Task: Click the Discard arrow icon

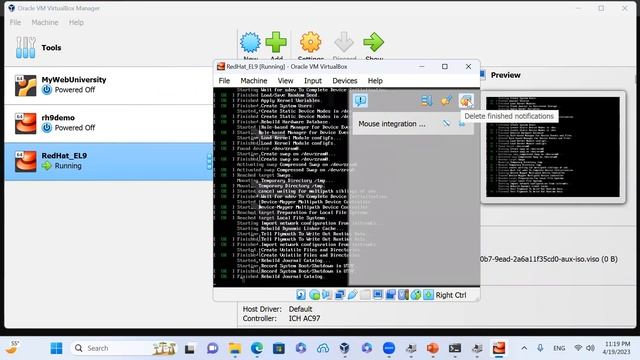Action: click(344, 42)
